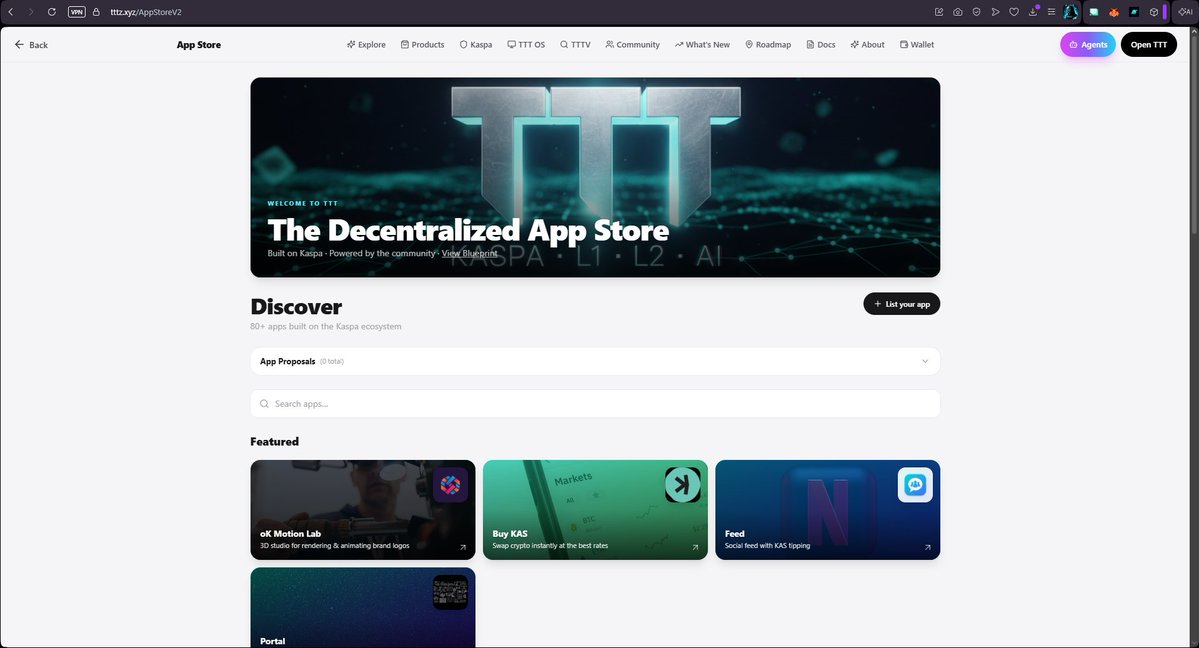Click the hooded figure profile avatar

1071,12
